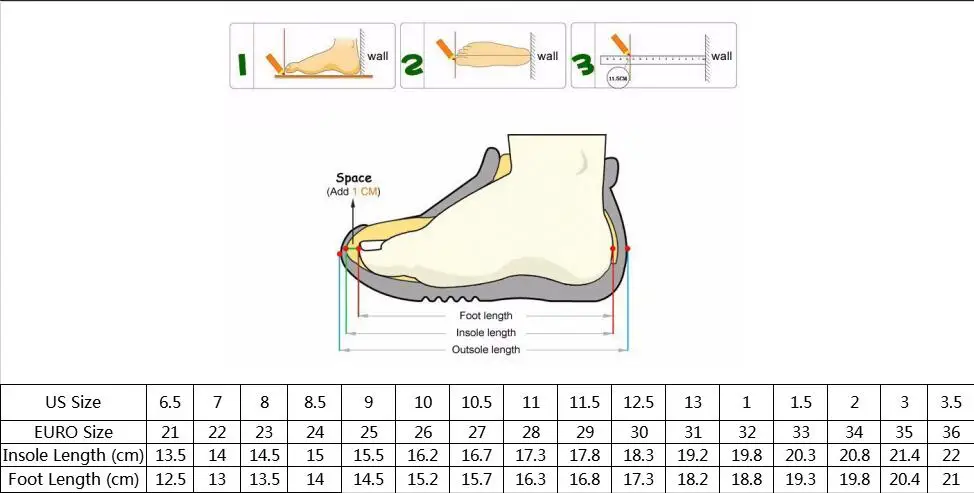The width and height of the screenshot is (974, 493).
Task: Click US size 10.5 cell
Action: pyautogui.click(x=477, y=402)
